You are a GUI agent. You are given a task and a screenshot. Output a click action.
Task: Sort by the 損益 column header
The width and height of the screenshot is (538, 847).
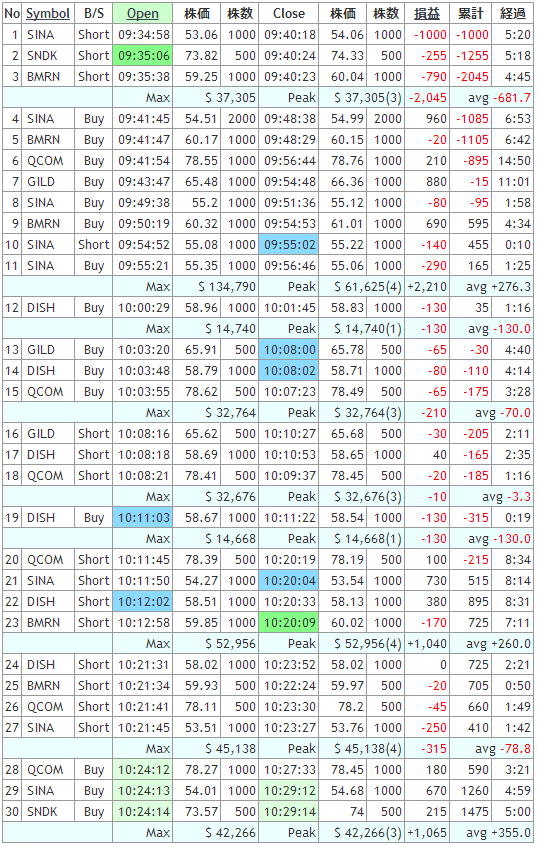click(427, 14)
